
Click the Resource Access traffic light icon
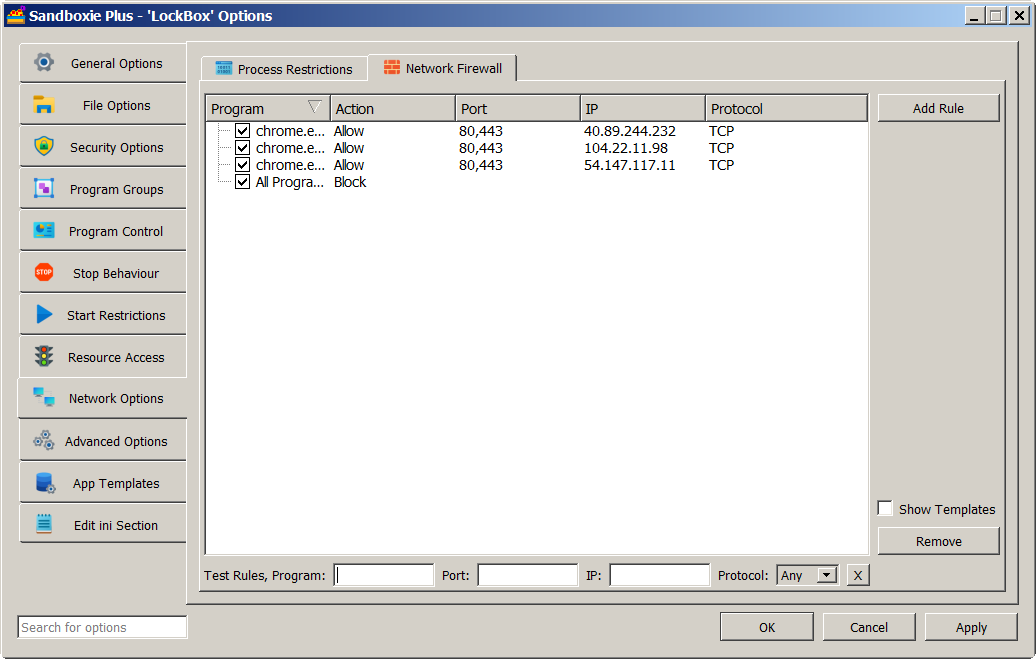coord(43,357)
